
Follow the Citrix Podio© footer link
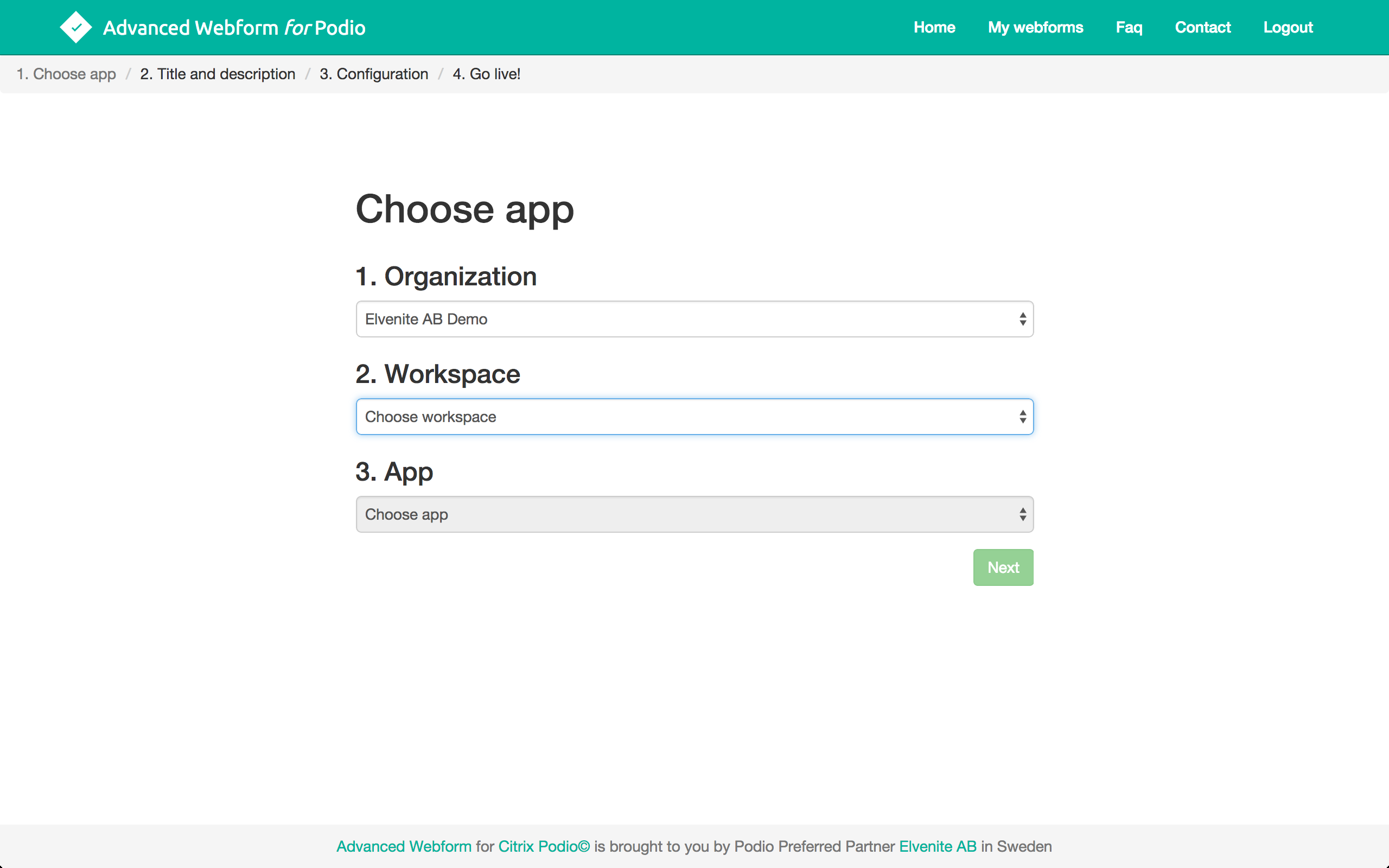[x=544, y=846]
